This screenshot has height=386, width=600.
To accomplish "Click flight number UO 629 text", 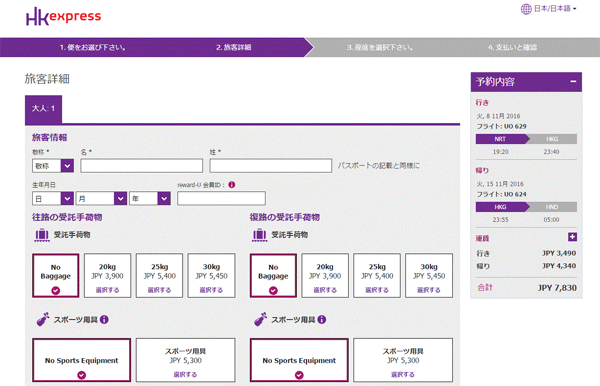I will coord(515,126).
